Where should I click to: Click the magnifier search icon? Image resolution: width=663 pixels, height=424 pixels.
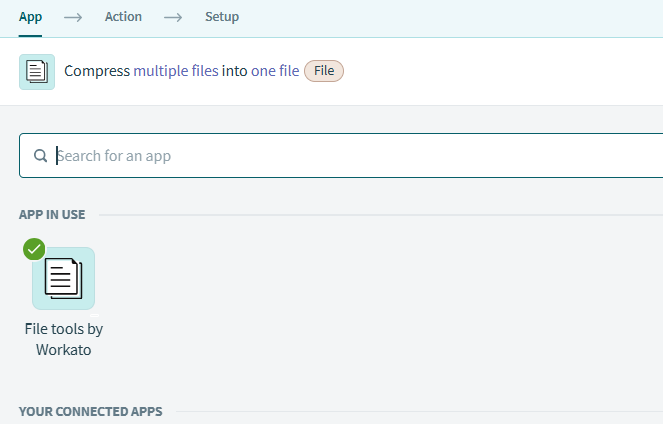tap(41, 156)
